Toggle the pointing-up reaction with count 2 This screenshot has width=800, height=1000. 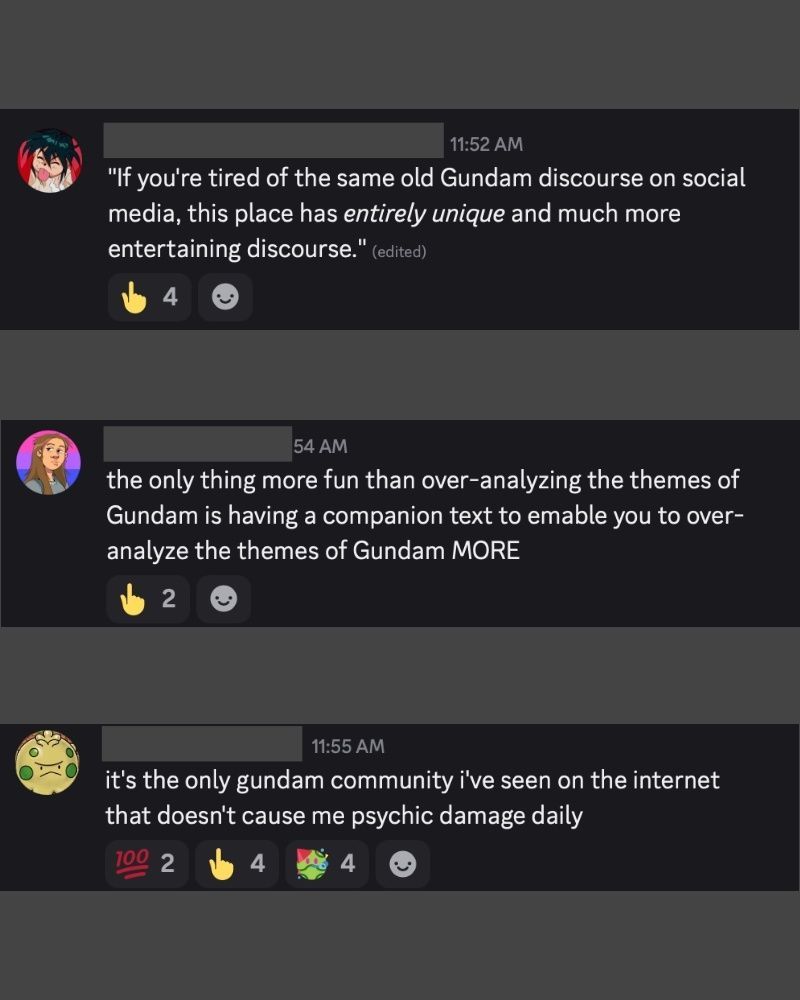pos(148,599)
